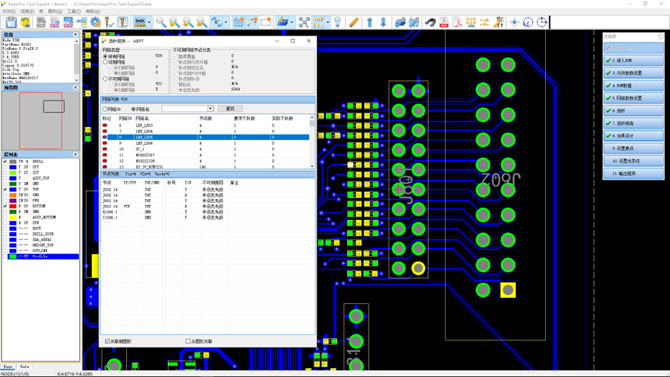Click the probe with checkmark icon
The width and height of the screenshot is (670, 377).
109,22
